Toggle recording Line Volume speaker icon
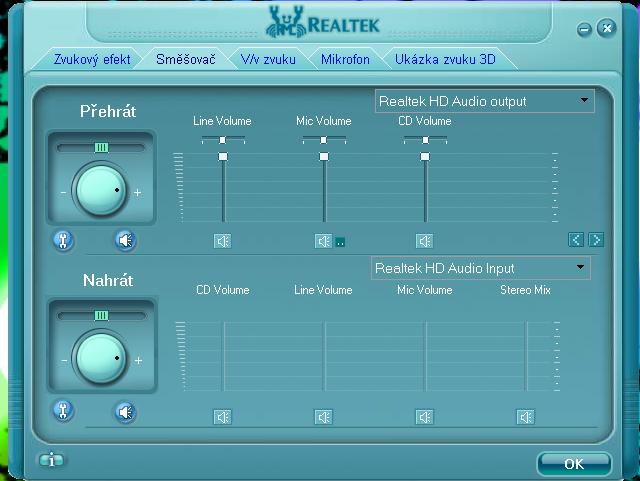 [324, 417]
